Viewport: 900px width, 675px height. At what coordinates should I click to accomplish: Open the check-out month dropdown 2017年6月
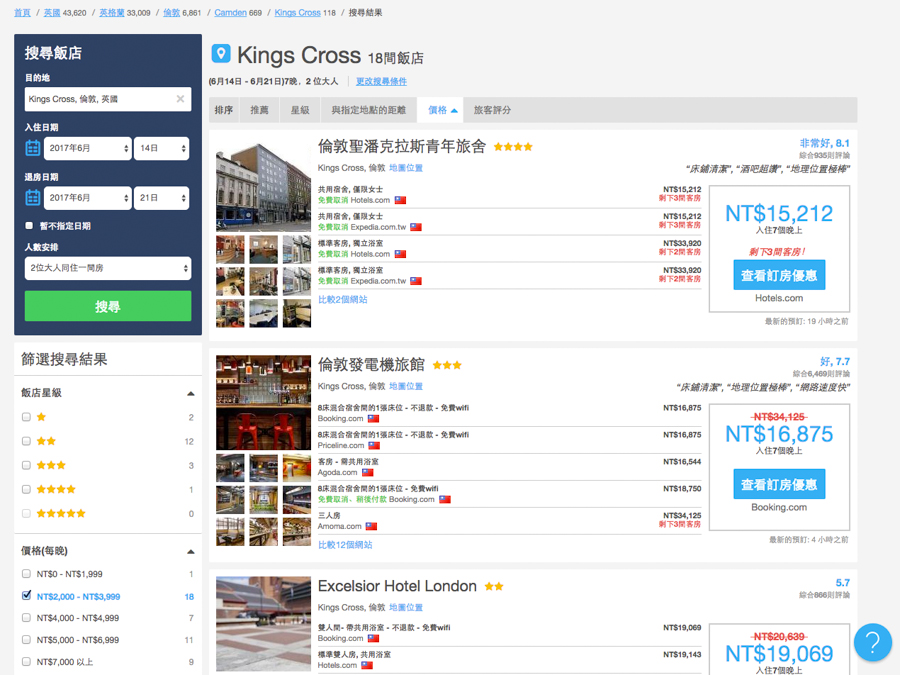click(x=88, y=197)
